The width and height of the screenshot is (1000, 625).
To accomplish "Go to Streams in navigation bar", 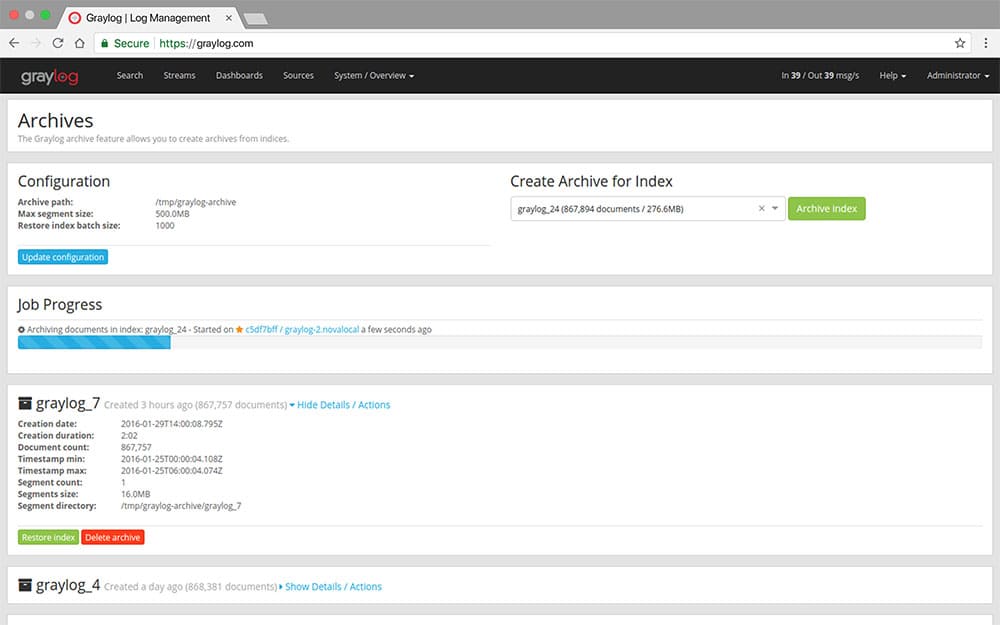I will [179, 75].
